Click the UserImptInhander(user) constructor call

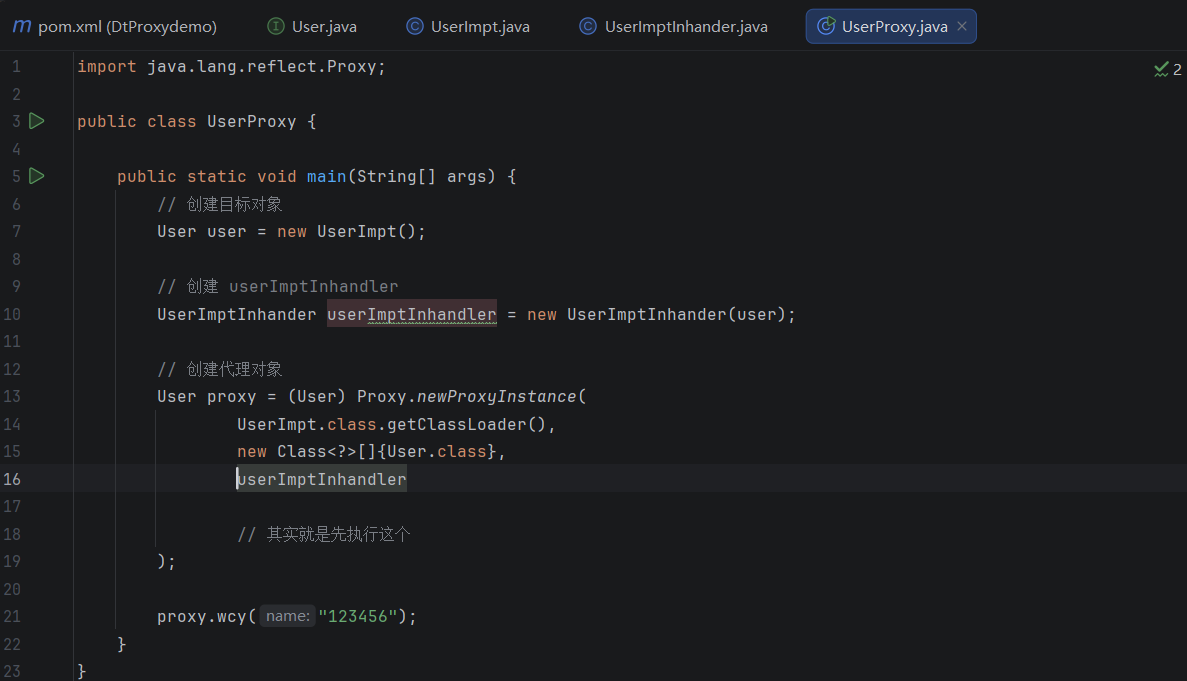click(x=677, y=314)
